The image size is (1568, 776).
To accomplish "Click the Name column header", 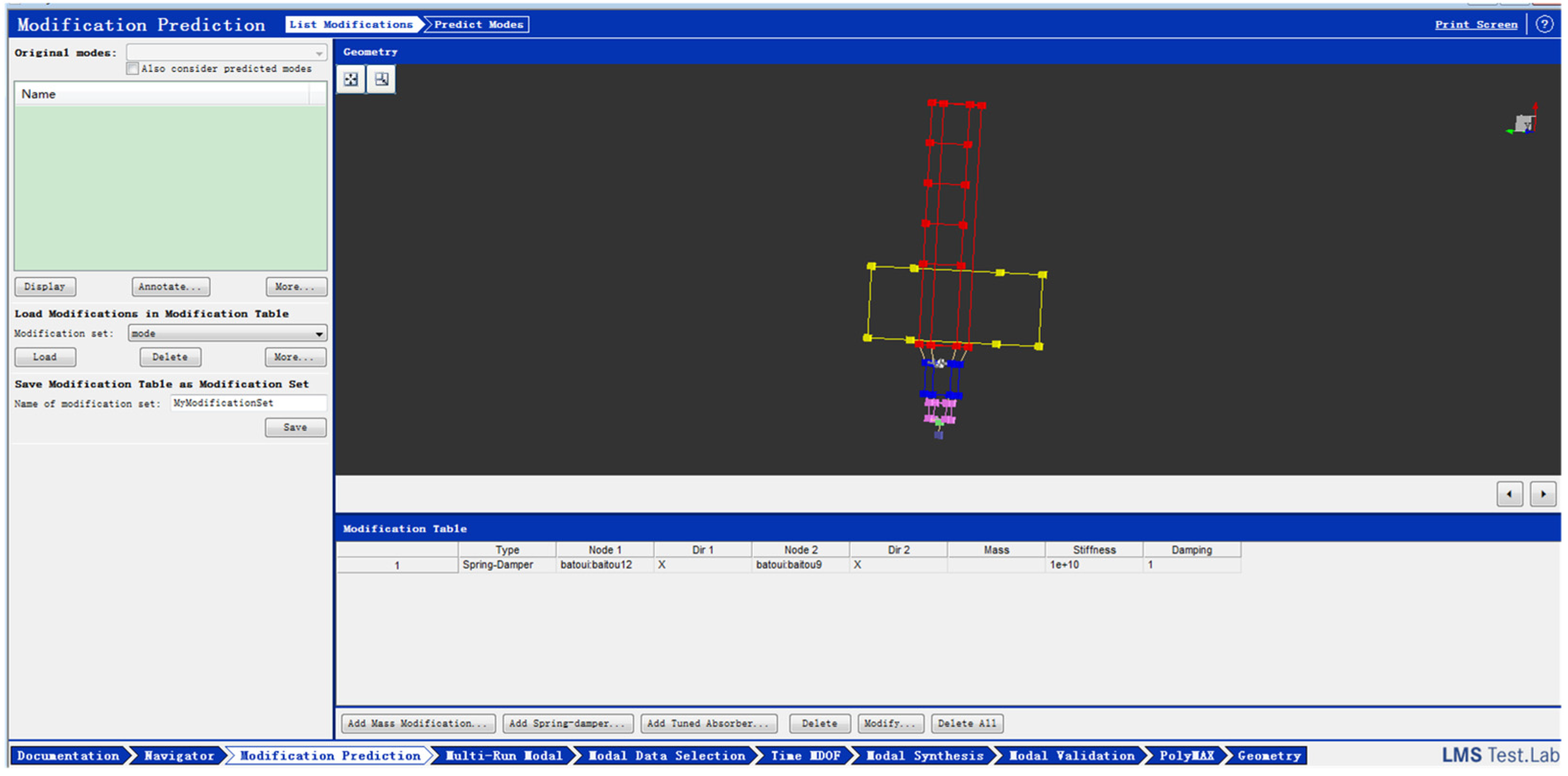I will point(161,94).
